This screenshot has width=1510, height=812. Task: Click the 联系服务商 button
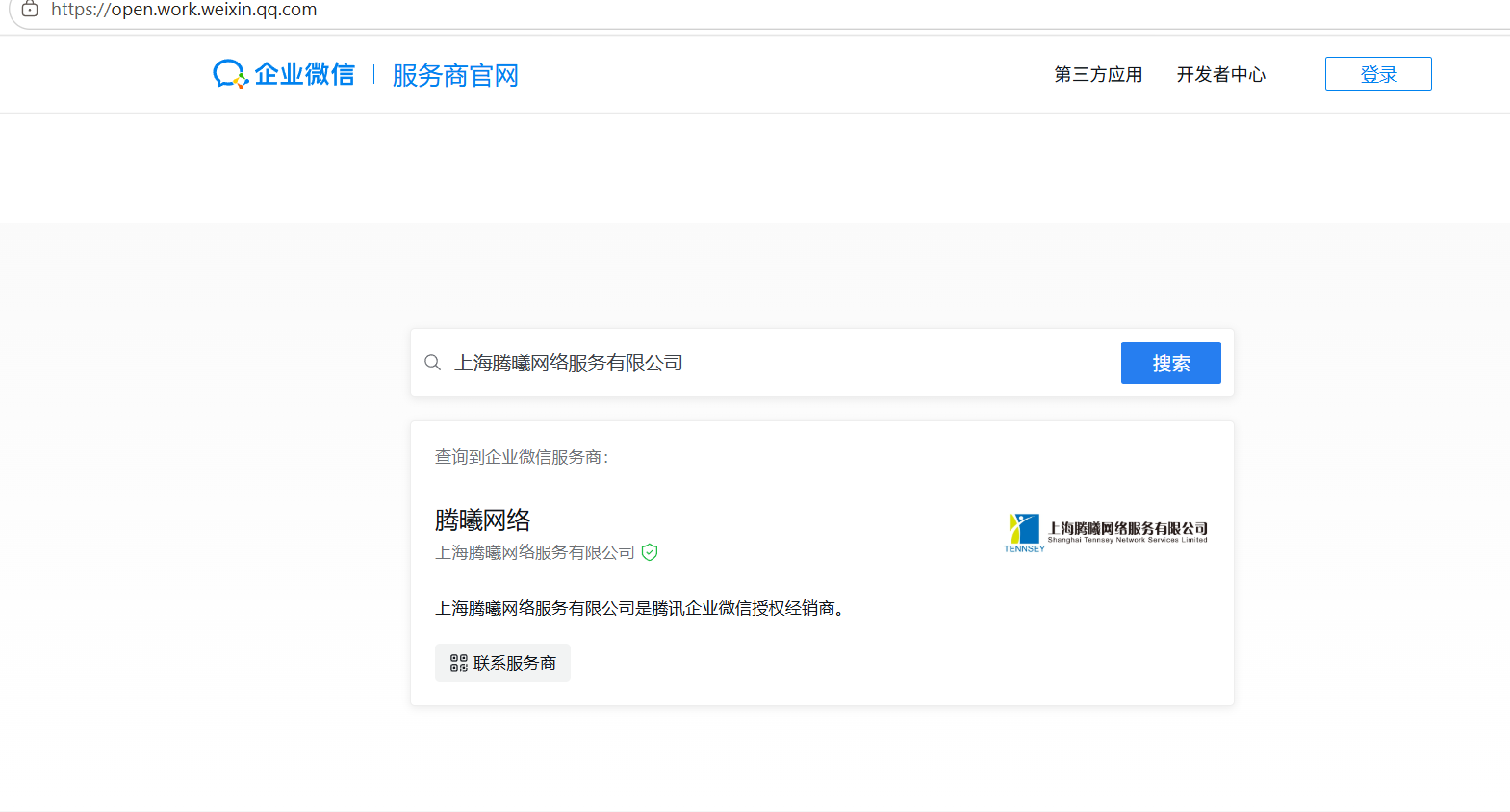[502, 663]
